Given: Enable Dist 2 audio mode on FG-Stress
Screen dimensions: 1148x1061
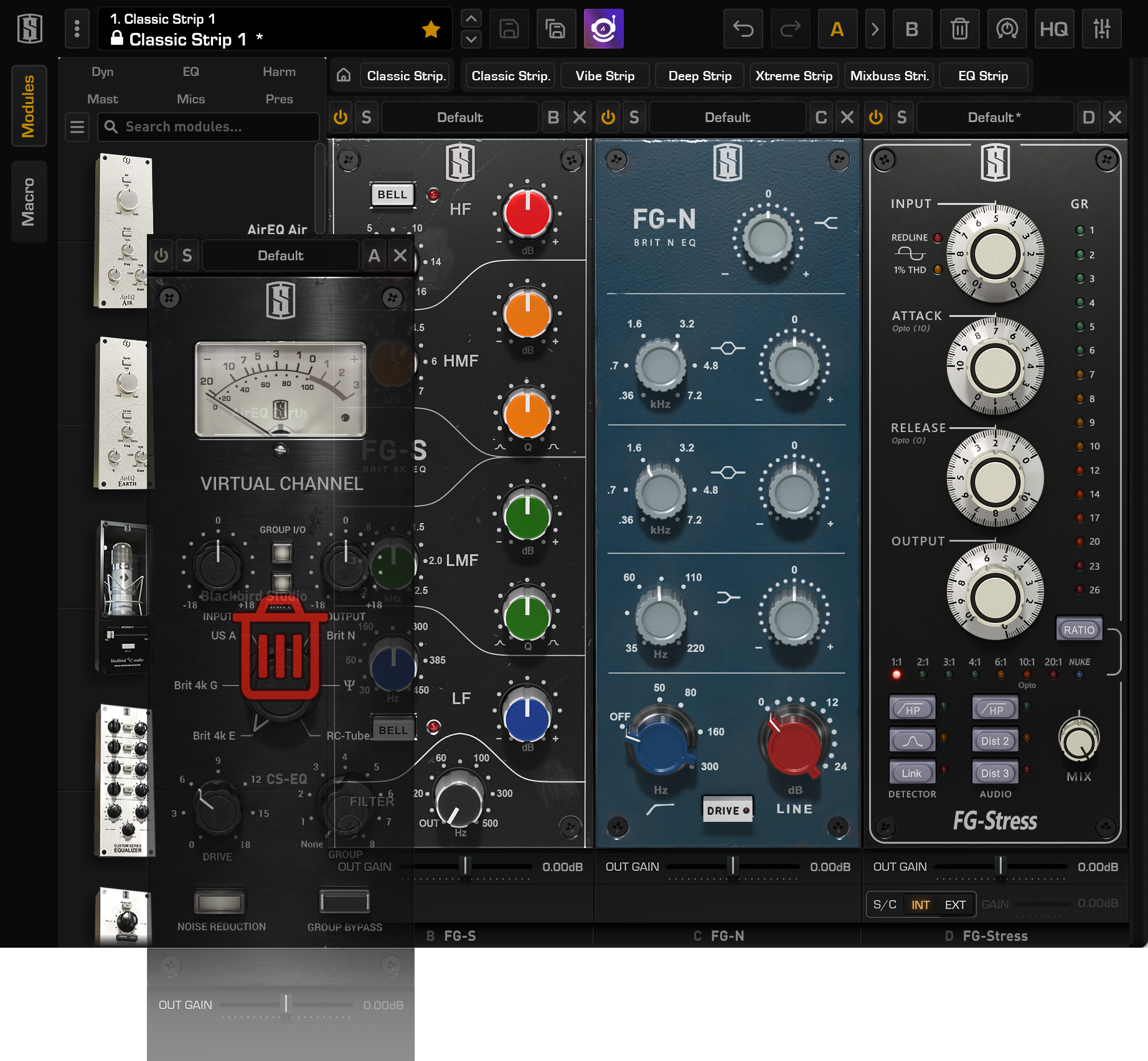Looking at the screenshot, I should click(995, 741).
